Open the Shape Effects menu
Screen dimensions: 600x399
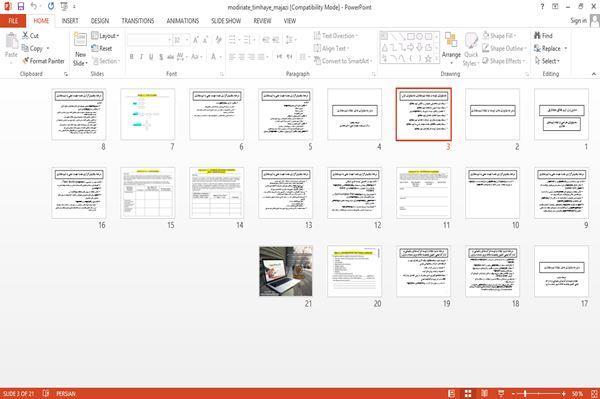504,61
